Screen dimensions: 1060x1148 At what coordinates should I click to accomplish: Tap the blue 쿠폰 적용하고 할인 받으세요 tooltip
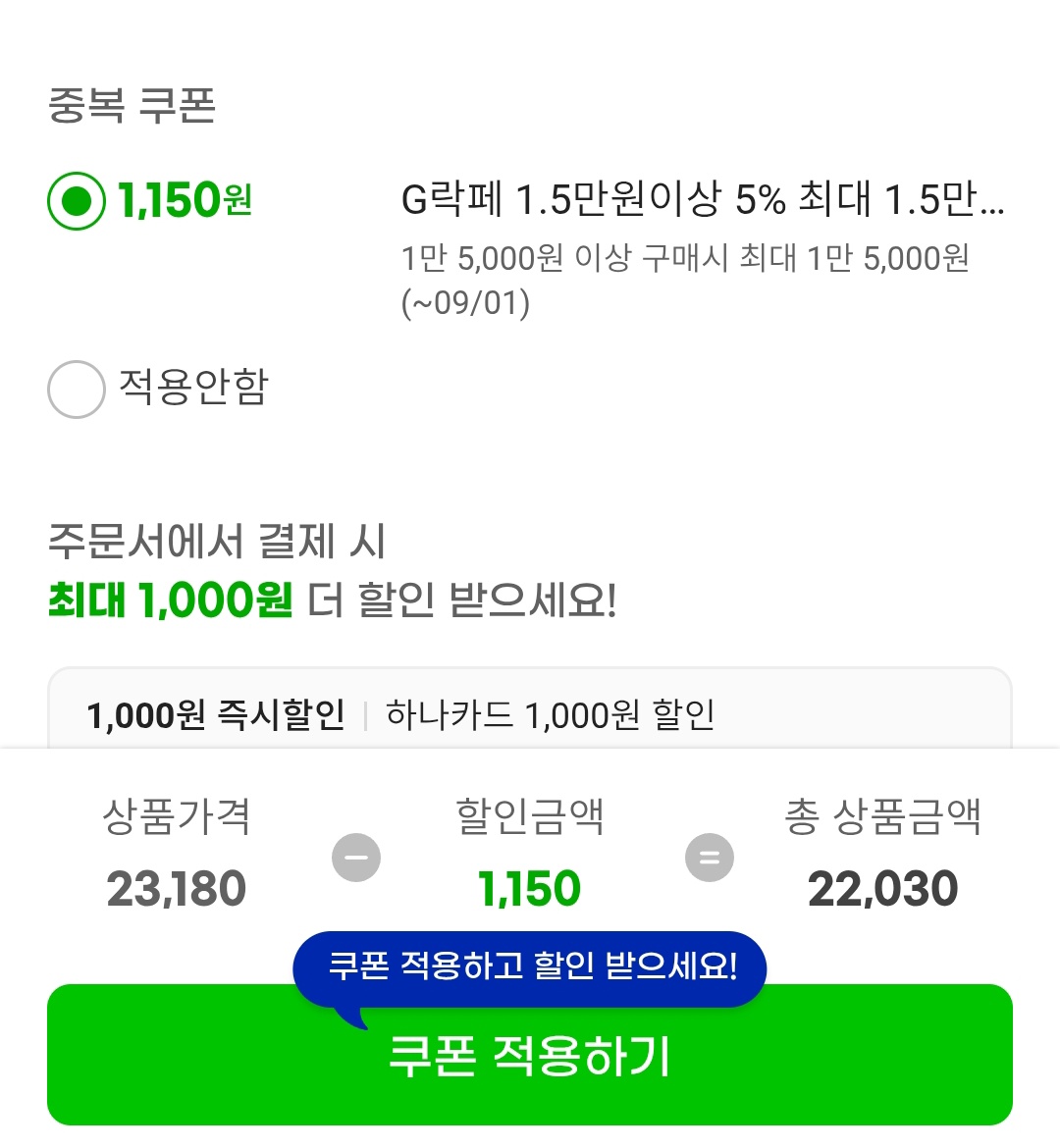point(530,966)
